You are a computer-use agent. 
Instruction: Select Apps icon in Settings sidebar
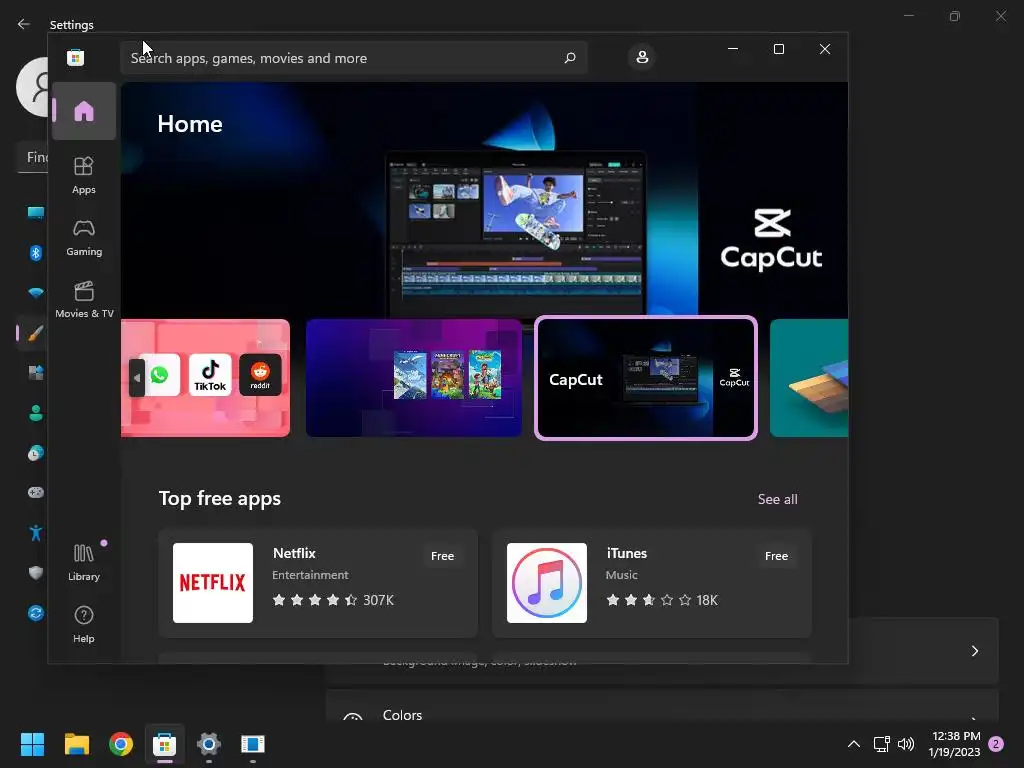click(x=35, y=373)
